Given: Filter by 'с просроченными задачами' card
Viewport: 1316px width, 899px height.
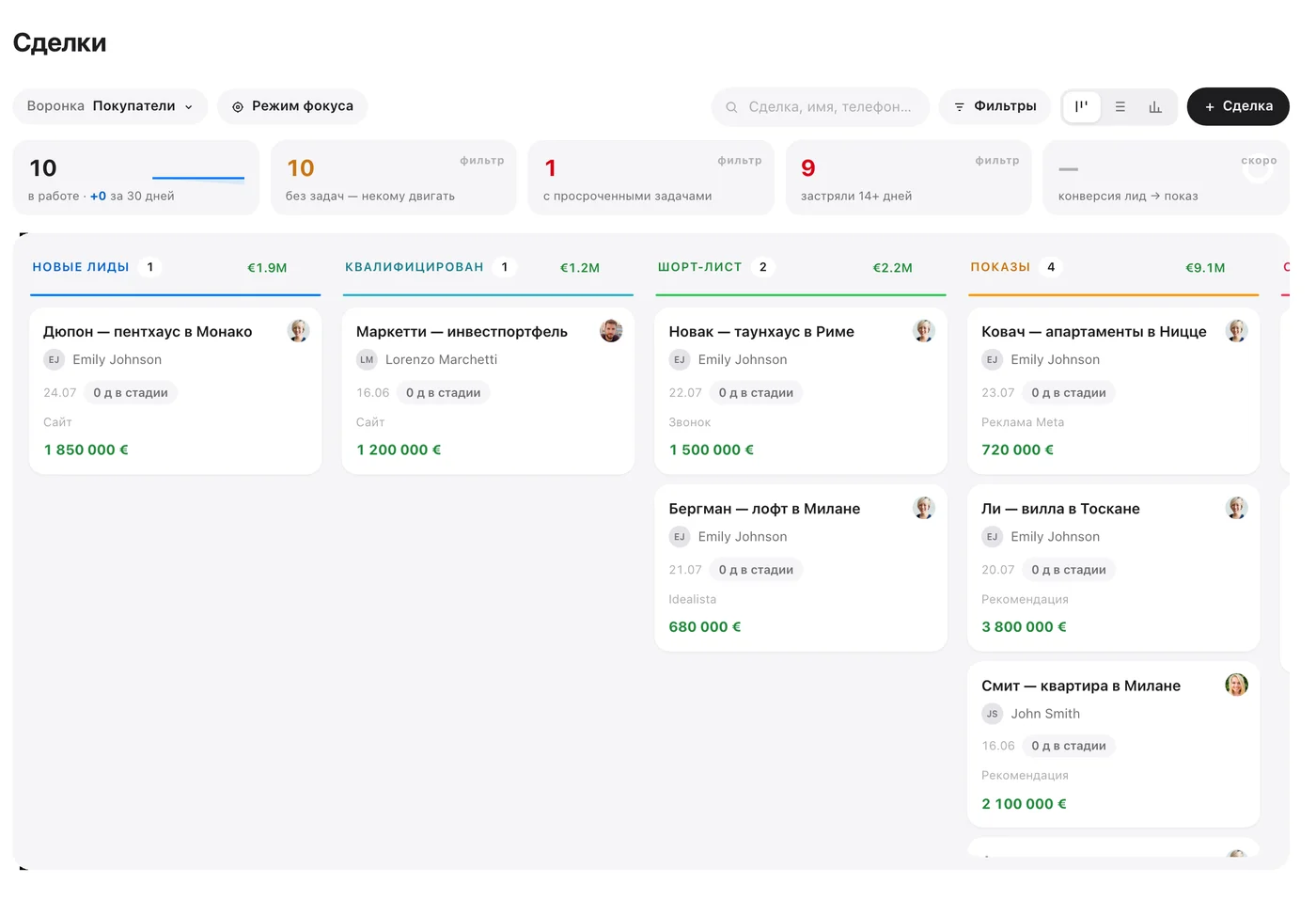Looking at the screenshot, I should [x=651, y=178].
